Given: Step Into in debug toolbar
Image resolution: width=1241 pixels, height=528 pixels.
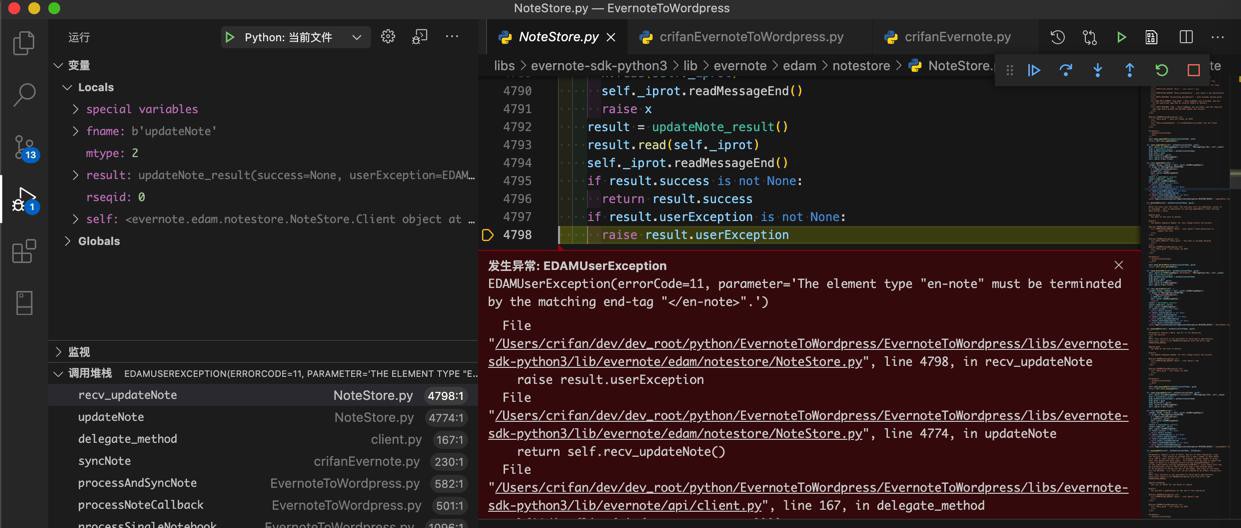Looking at the screenshot, I should click(x=1098, y=71).
